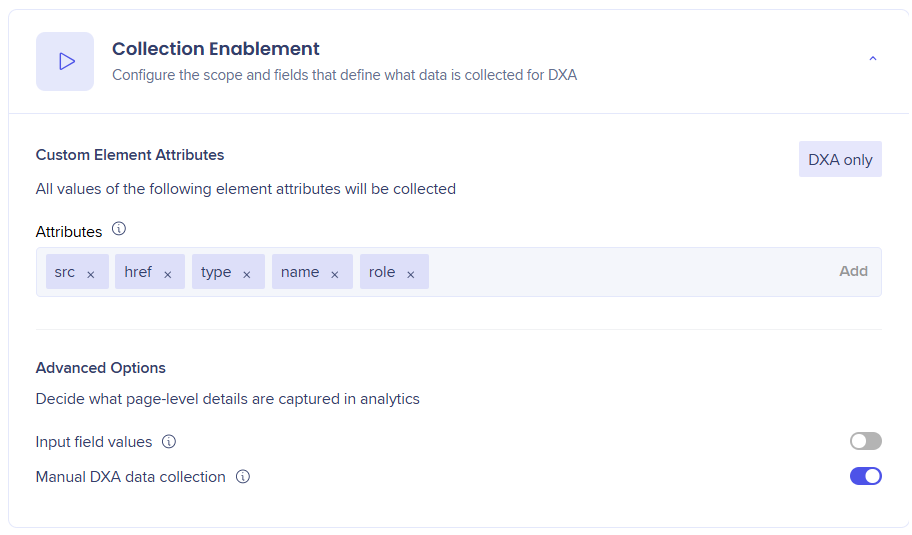Click the Custom Element Attributes heading
Image resolution: width=912 pixels, height=535 pixels.
(x=129, y=155)
